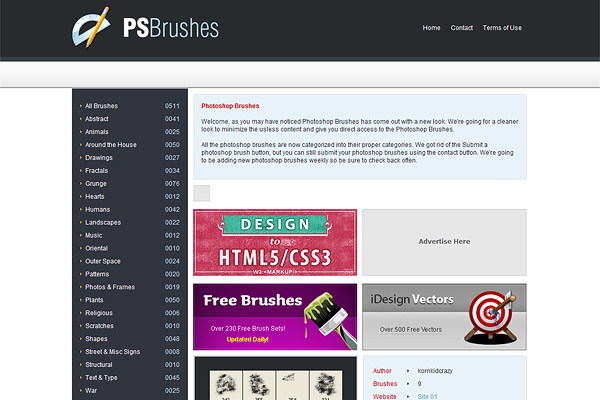Click the Advertise Here placeholder banner
This screenshot has width=600, height=400.
[x=444, y=242]
